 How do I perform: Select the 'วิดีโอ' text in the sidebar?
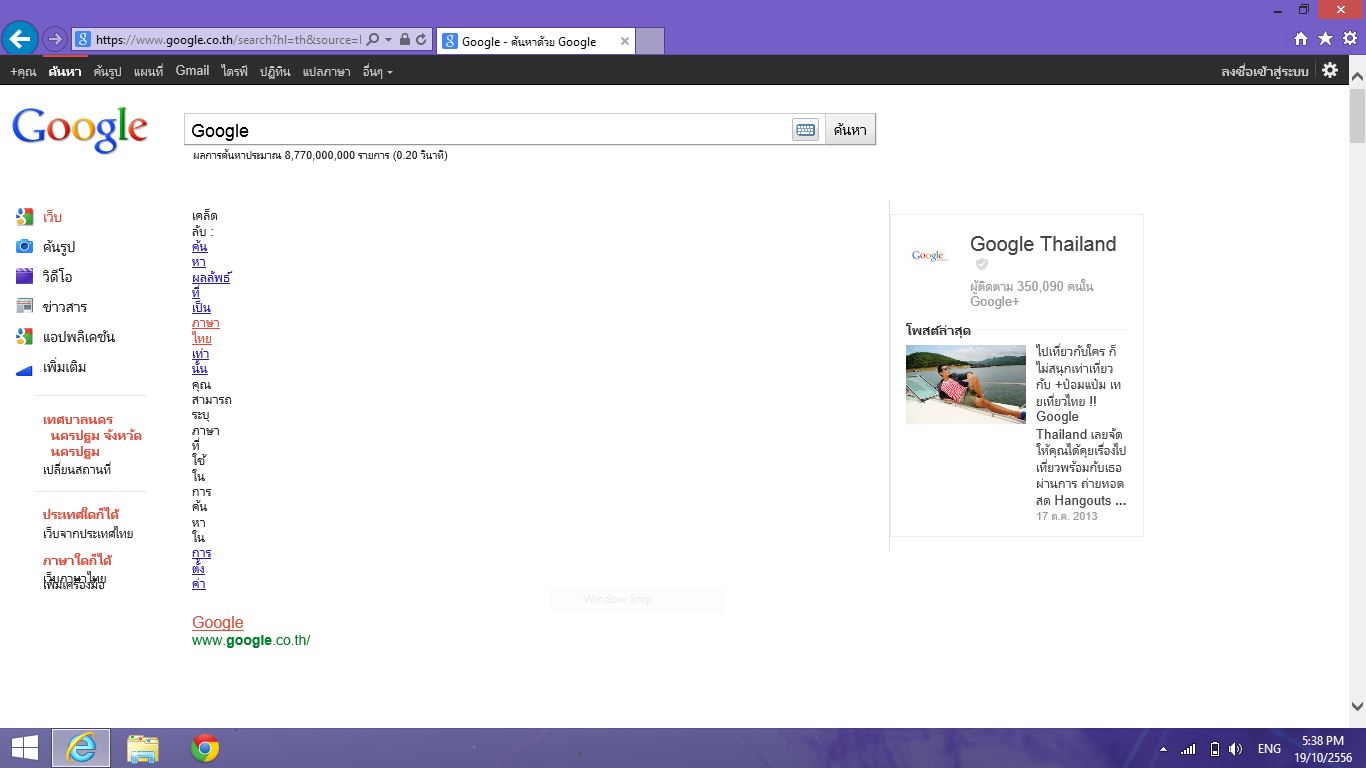57,277
